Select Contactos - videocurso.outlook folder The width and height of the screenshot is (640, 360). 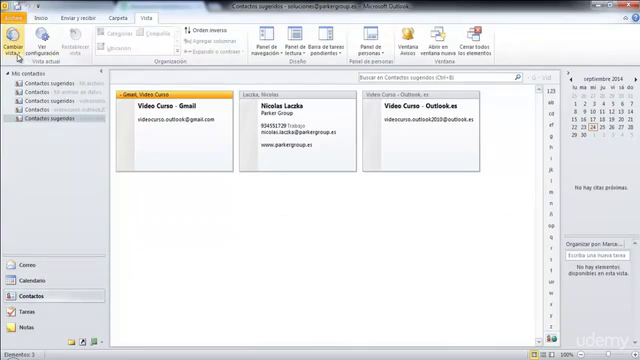(x=60, y=110)
